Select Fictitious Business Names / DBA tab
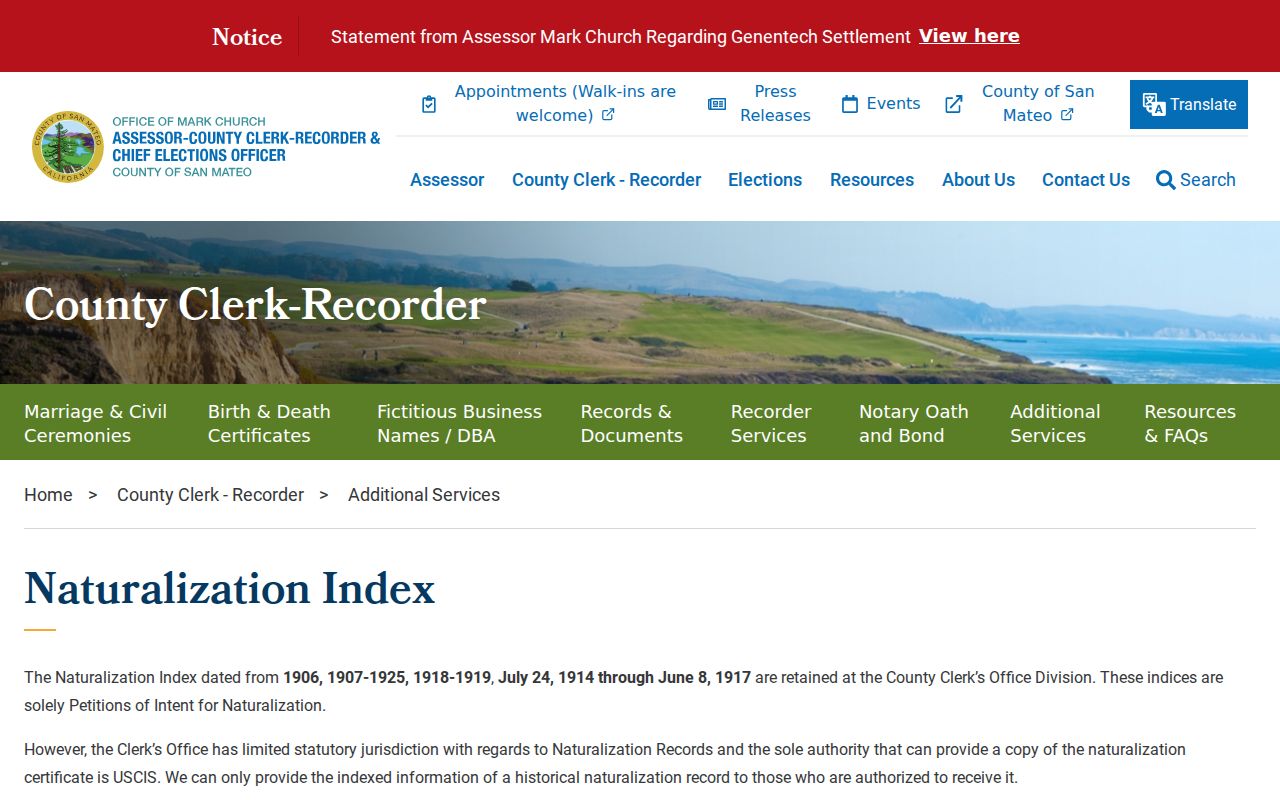 pyautogui.click(x=459, y=423)
